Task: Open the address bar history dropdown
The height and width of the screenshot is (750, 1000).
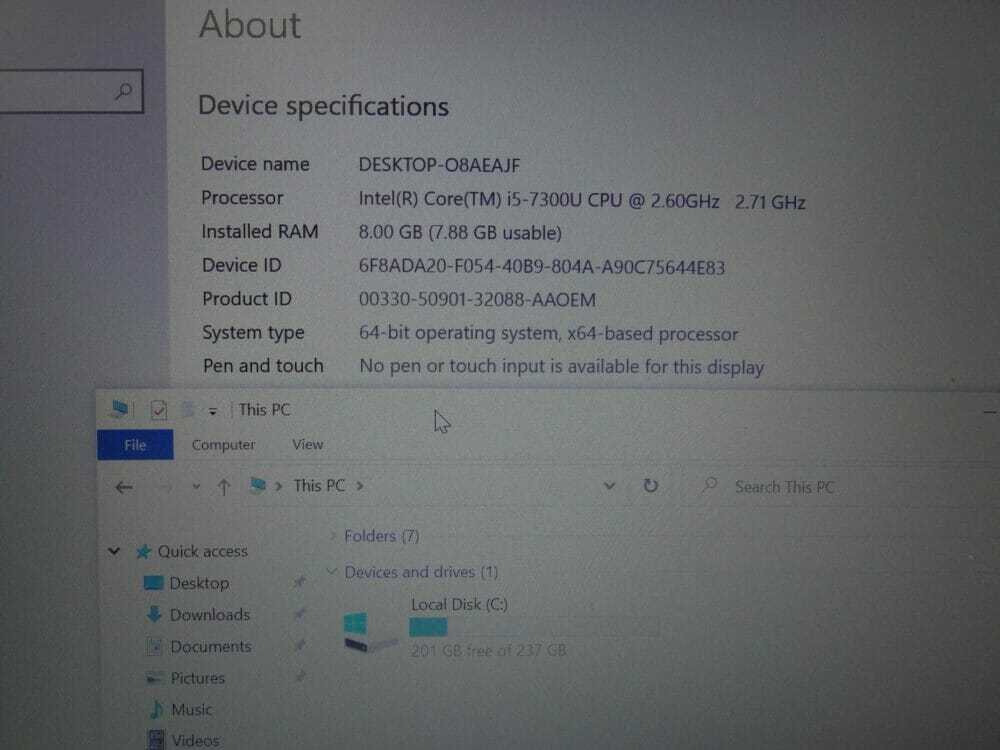Action: (609, 486)
